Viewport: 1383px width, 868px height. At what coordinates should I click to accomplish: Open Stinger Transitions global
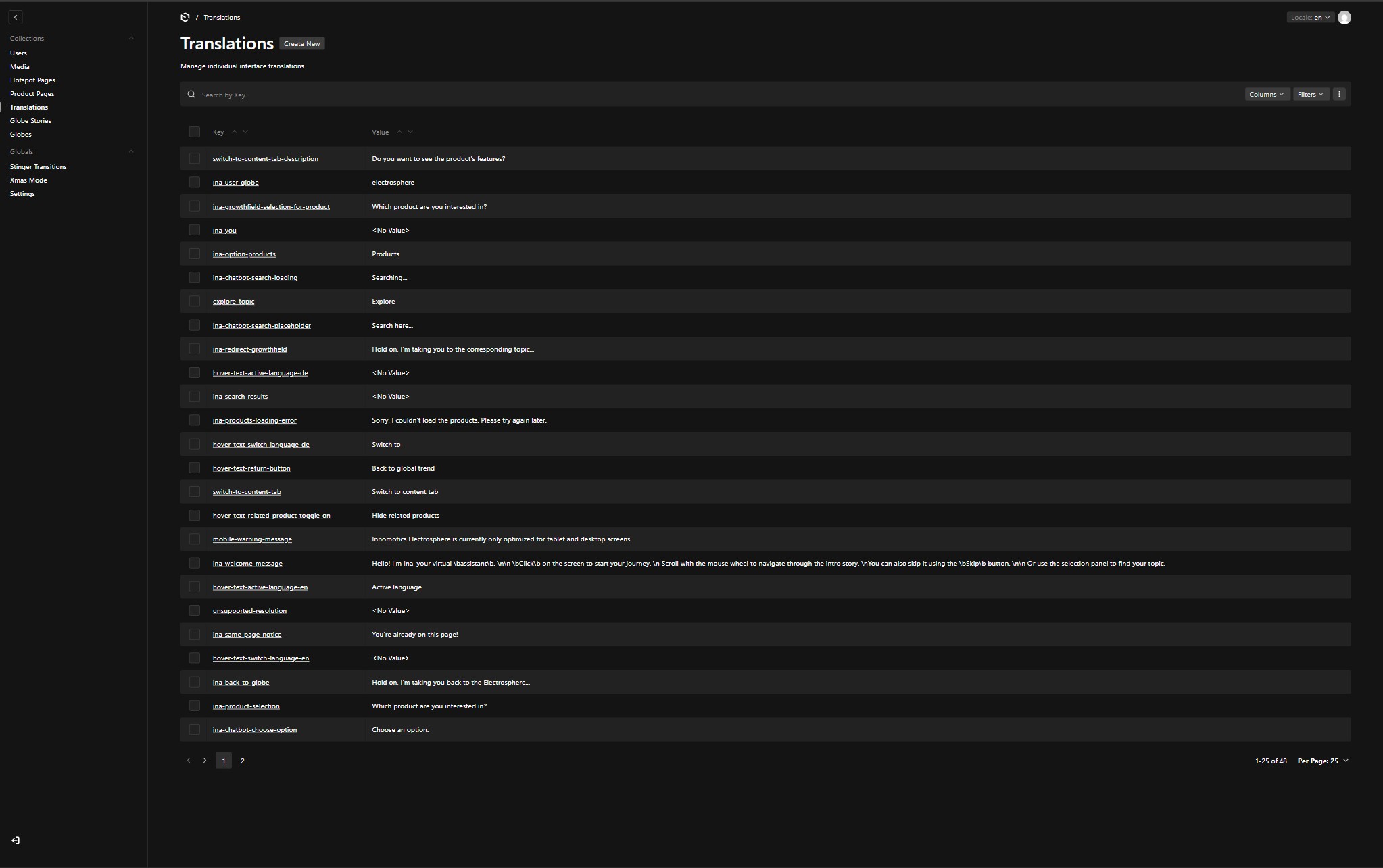tap(39, 166)
